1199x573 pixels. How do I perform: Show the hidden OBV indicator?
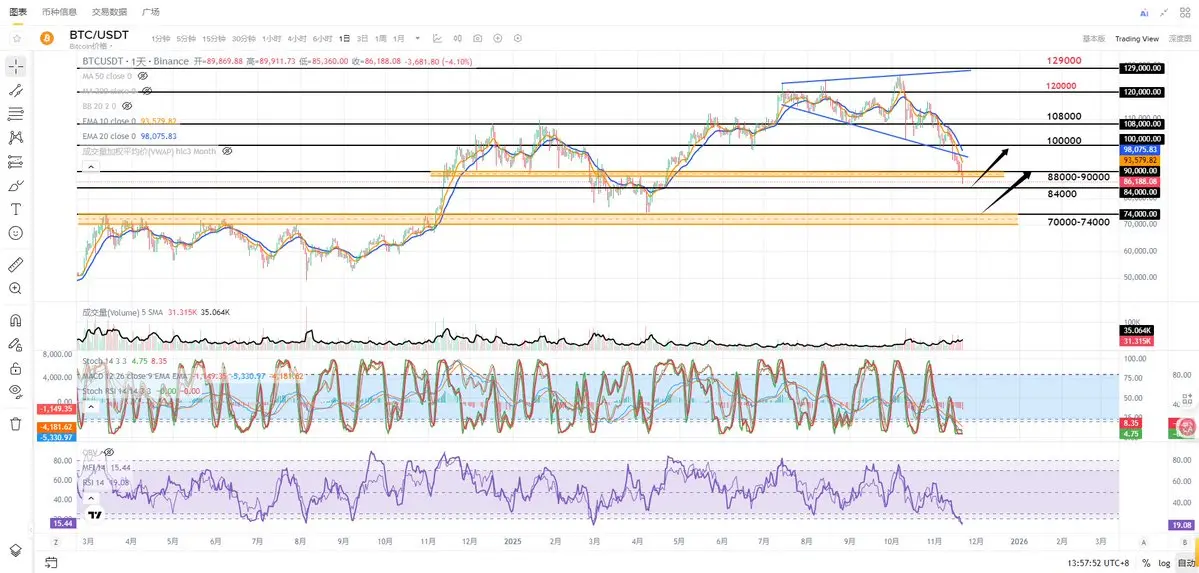109,452
